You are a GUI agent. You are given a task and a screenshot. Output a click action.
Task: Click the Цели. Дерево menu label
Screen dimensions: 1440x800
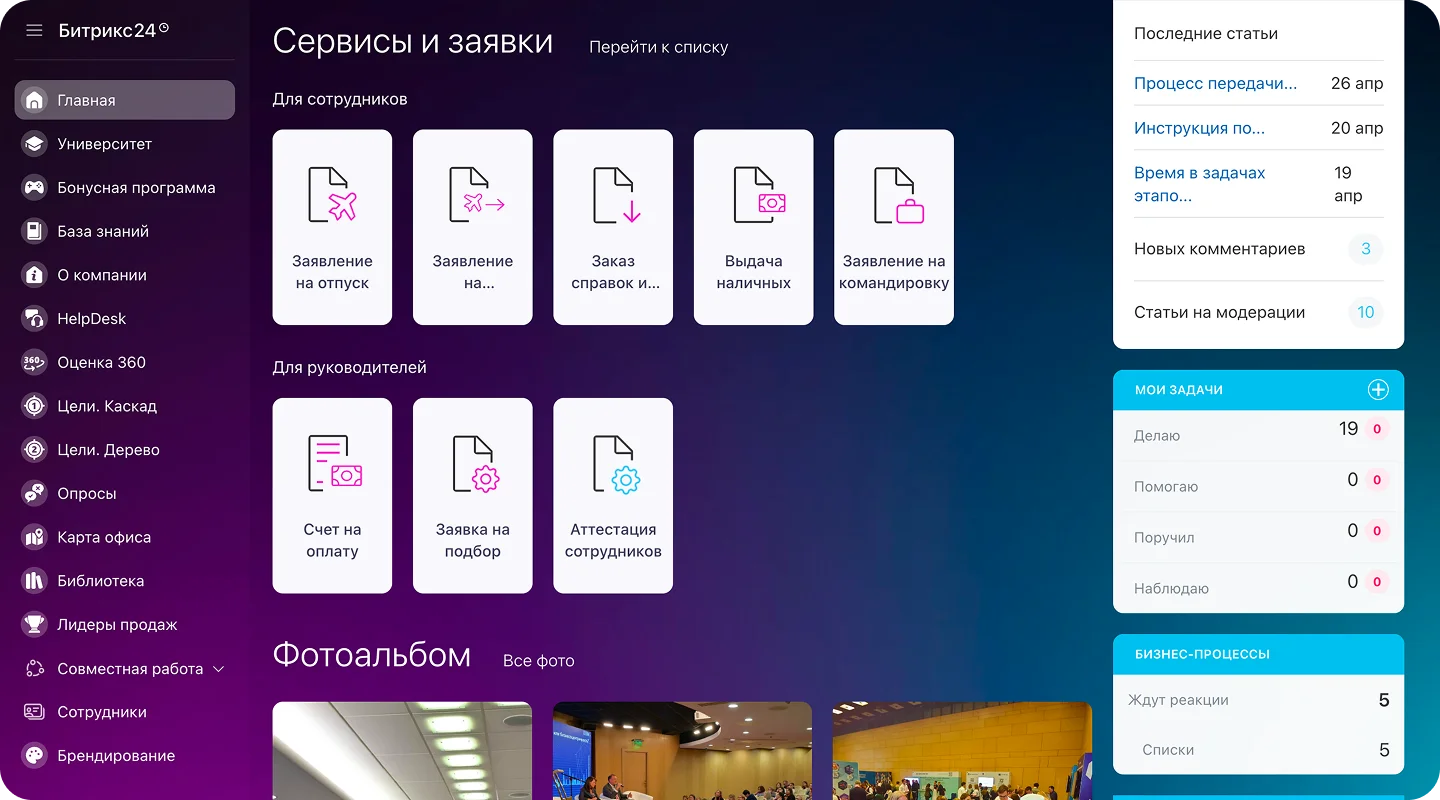click(x=109, y=450)
